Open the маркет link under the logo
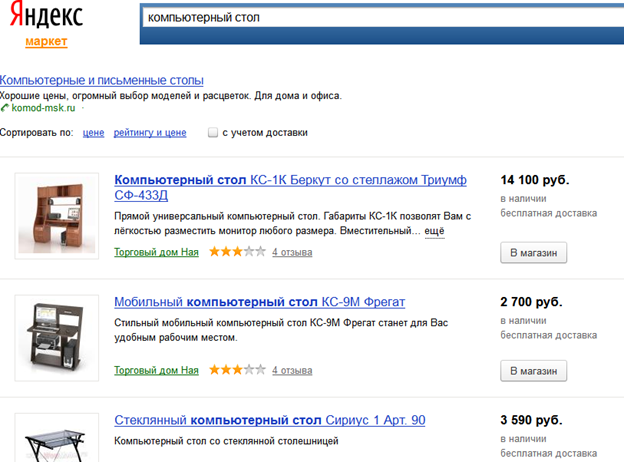The image size is (624, 462). 46,41
